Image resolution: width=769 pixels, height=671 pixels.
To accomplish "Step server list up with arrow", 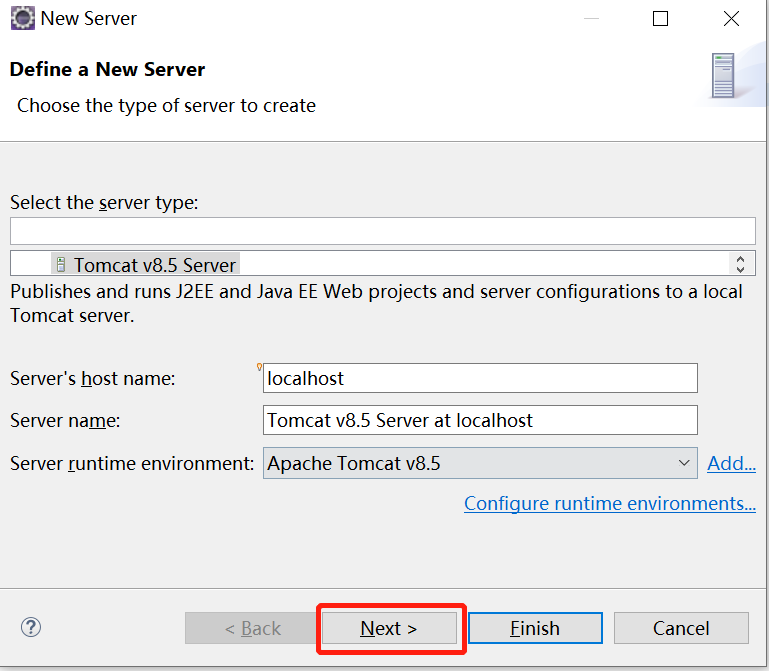I will click(740, 258).
